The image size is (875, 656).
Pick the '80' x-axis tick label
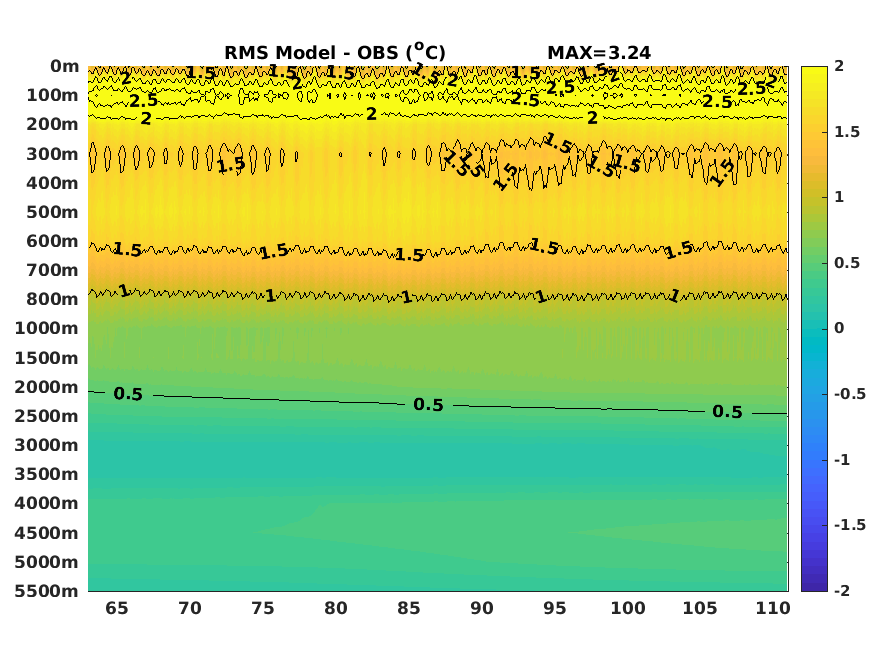(336, 608)
